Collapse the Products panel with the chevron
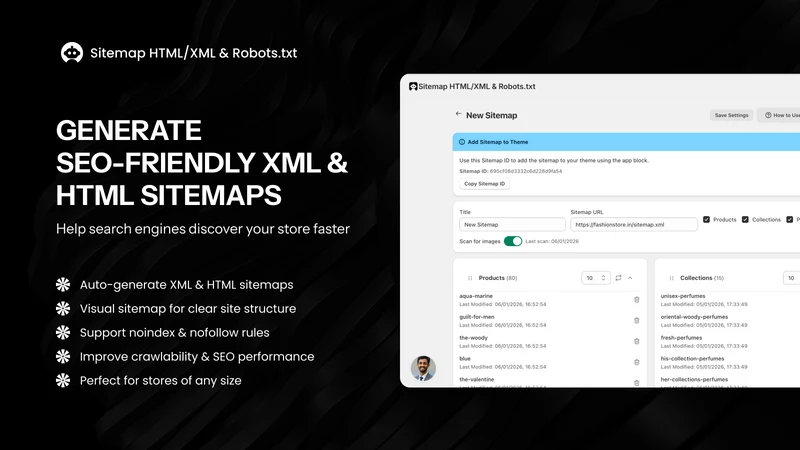Image resolution: width=800 pixels, height=450 pixels. click(x=630, y=278)
